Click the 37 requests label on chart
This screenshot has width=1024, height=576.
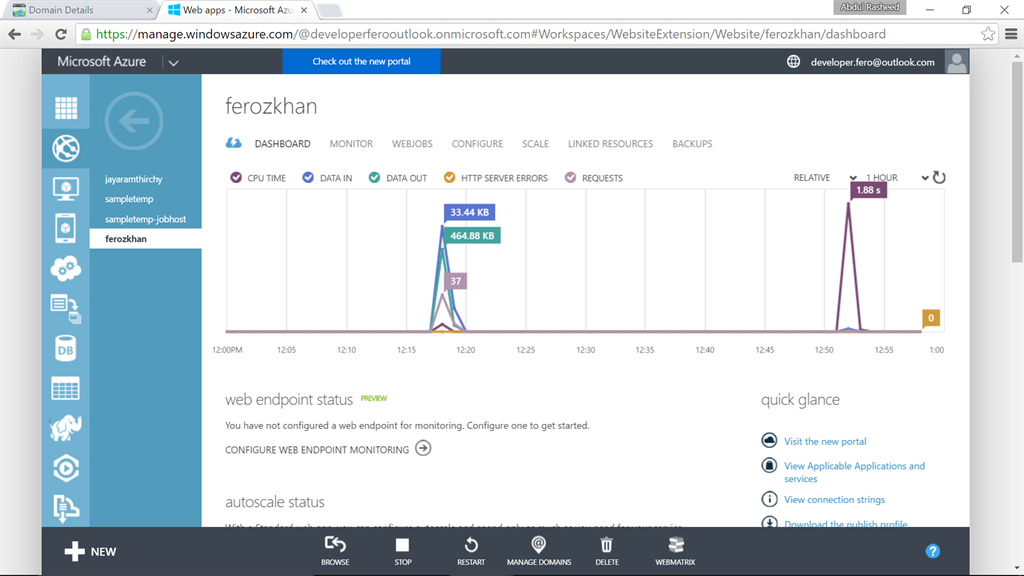[x=456, y=281]
